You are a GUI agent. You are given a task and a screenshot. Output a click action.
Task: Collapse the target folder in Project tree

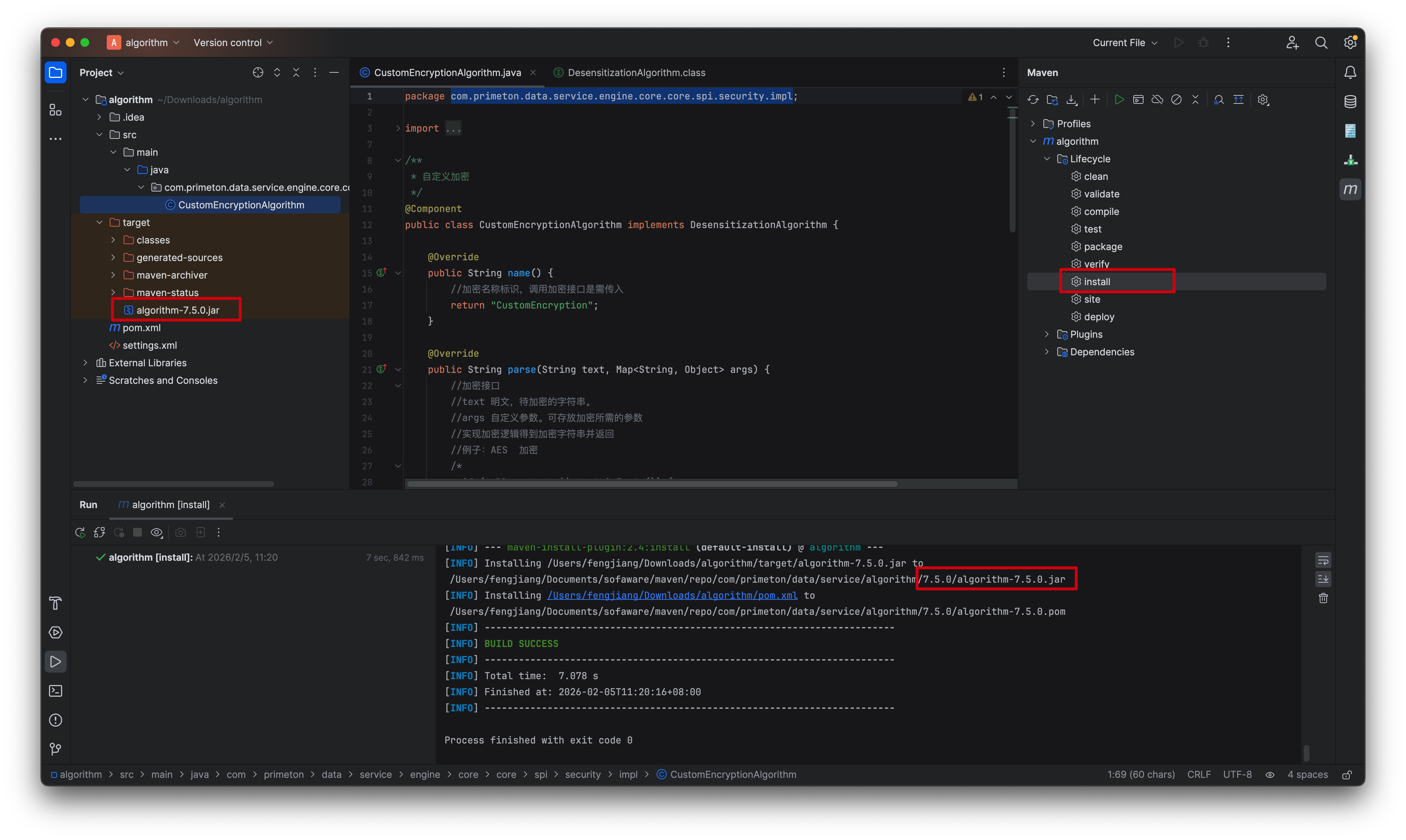(100, 223)
